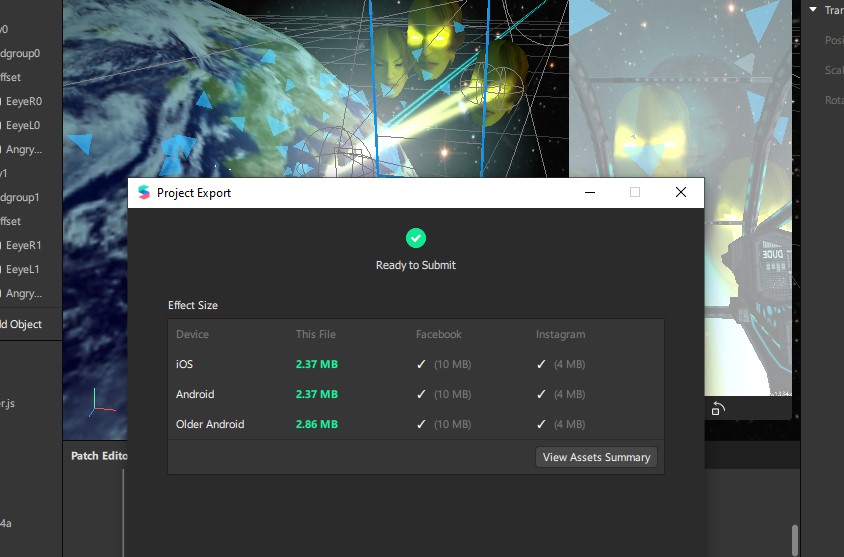The width and height of the screenshot is (844, 557).
Task: Select dgroup1 in the scene tree
Action: click(x=20, y=198)
